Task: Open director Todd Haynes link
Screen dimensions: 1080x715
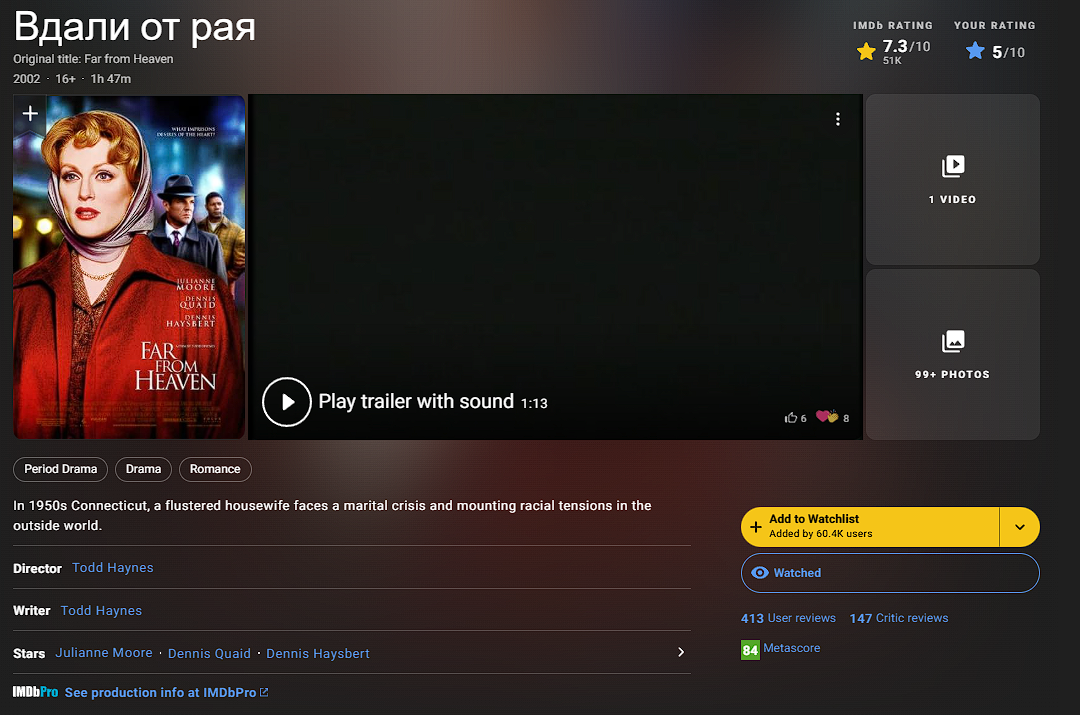Action: pyautogui.click(x=113, y=568)
